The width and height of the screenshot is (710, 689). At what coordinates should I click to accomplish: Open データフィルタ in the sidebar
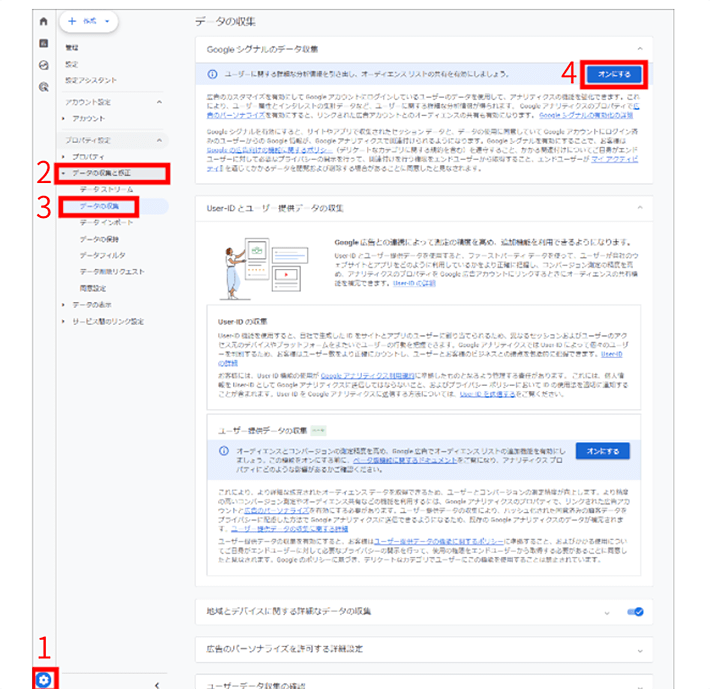[x=103, y=255]
